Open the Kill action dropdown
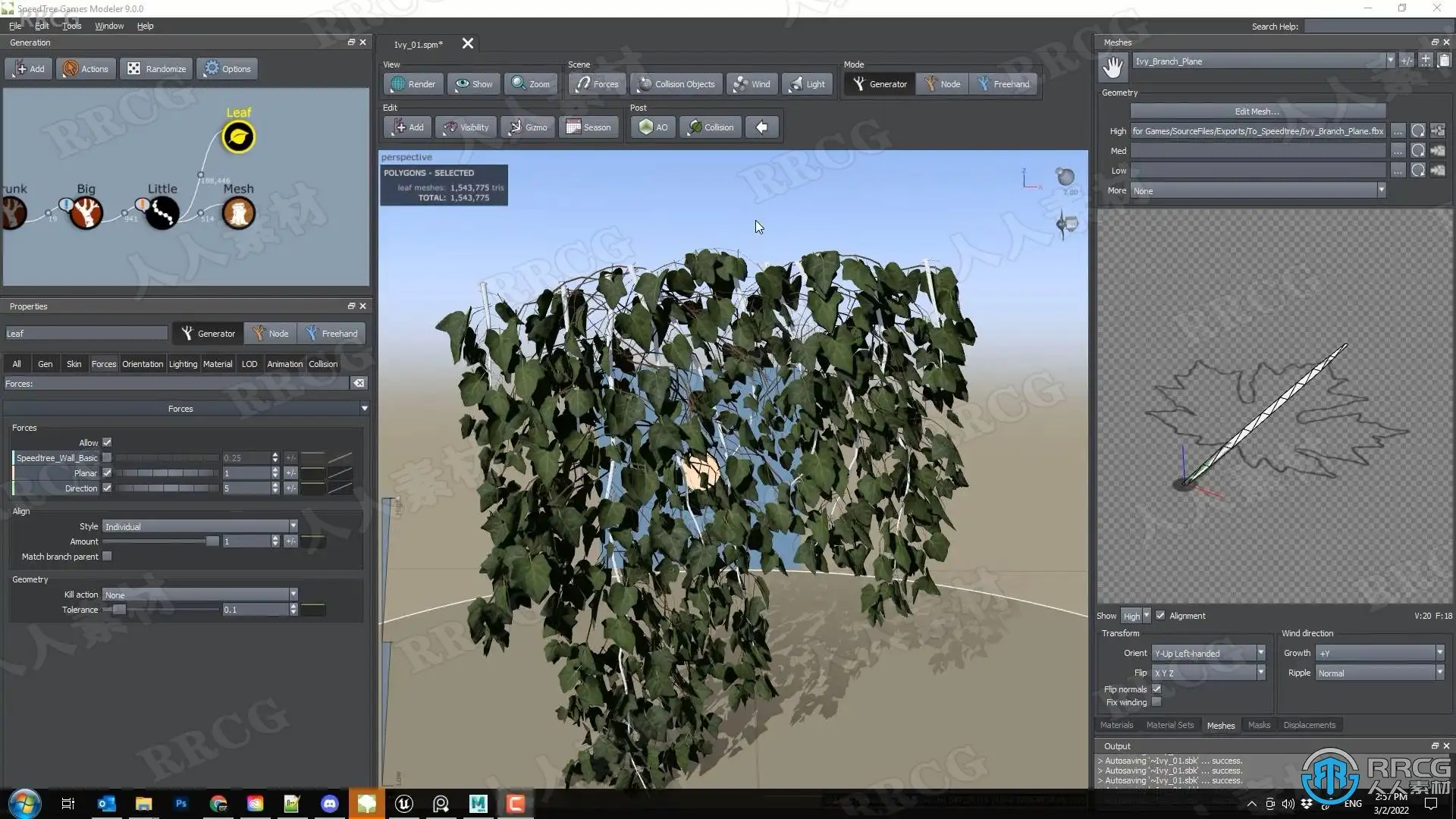The image size is (1456, 819). (200, 595)
